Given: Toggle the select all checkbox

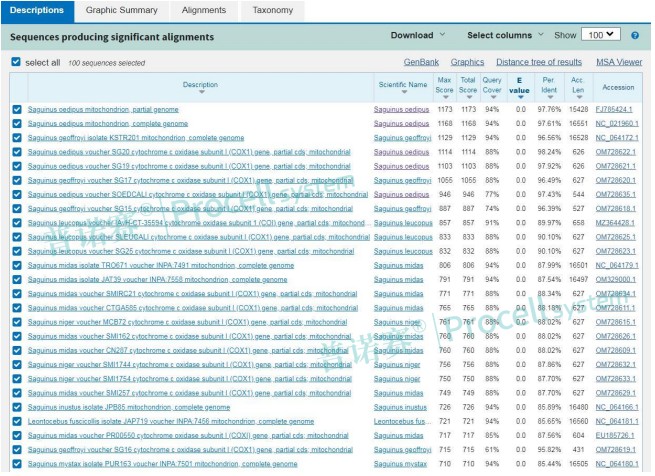Looking at the screenshot, I should point(16,62).
